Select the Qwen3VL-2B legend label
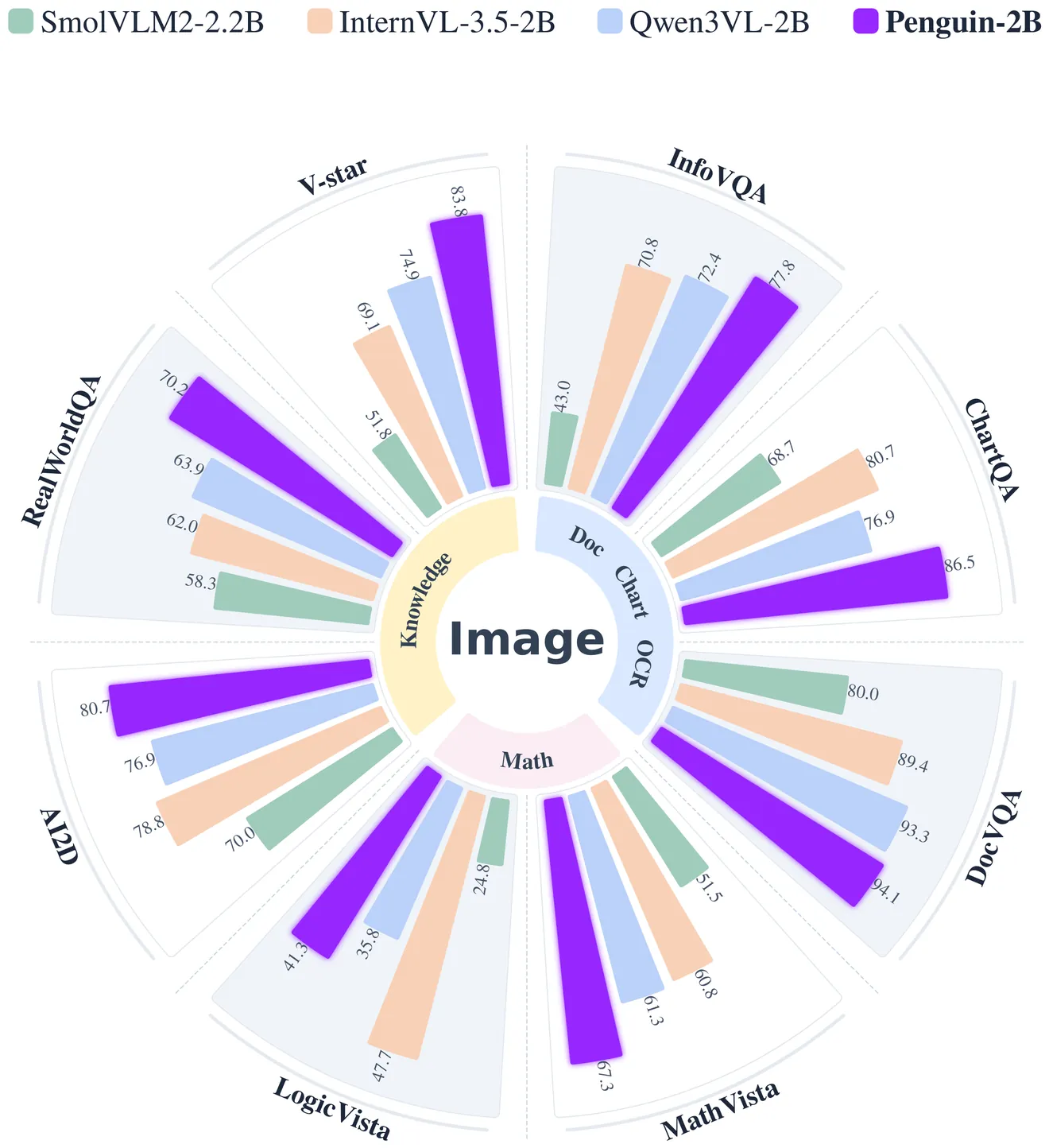The image size is (1049, 1148). point(718,21)
